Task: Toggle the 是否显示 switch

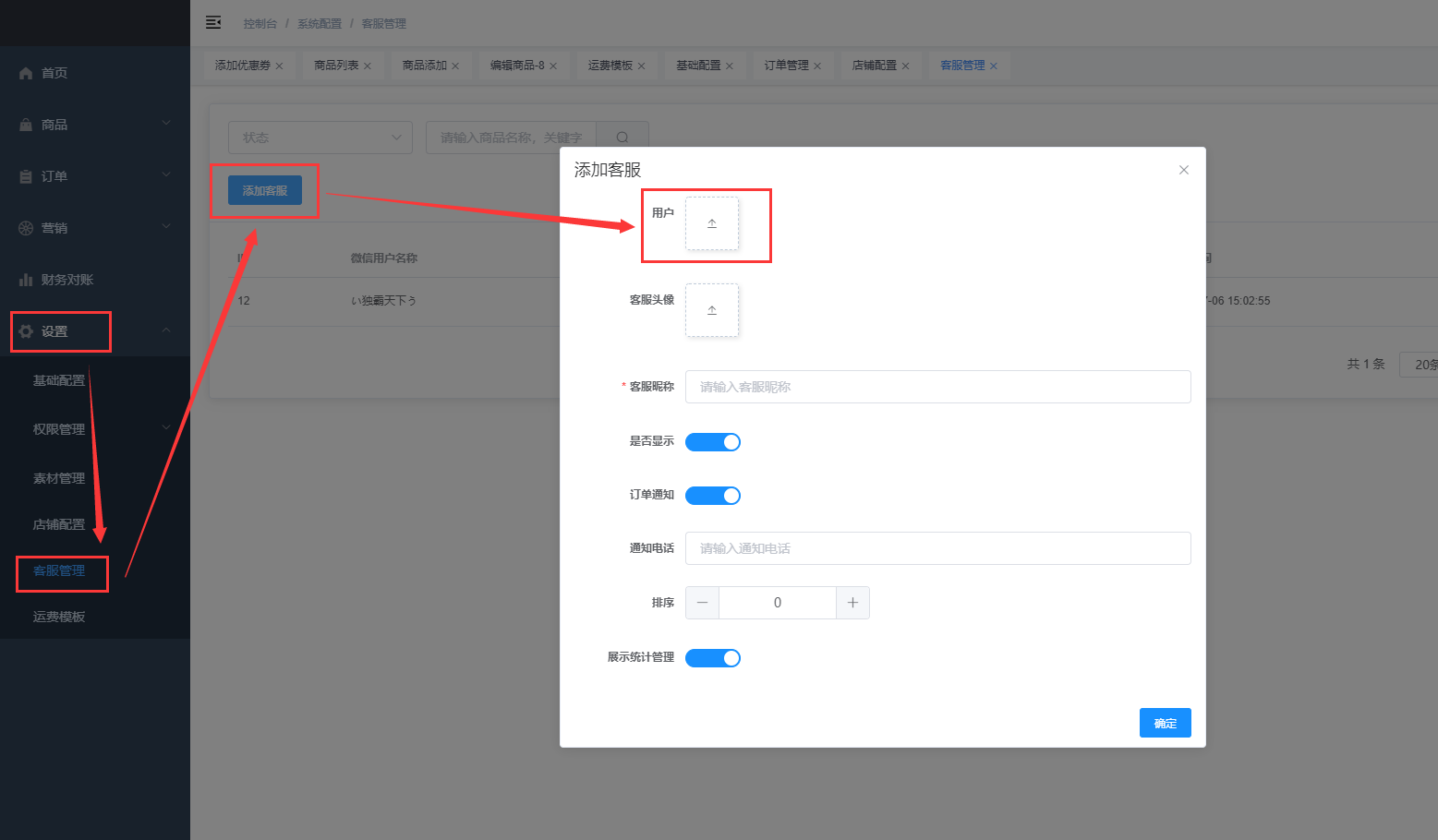Action: [x=713, y=442]
